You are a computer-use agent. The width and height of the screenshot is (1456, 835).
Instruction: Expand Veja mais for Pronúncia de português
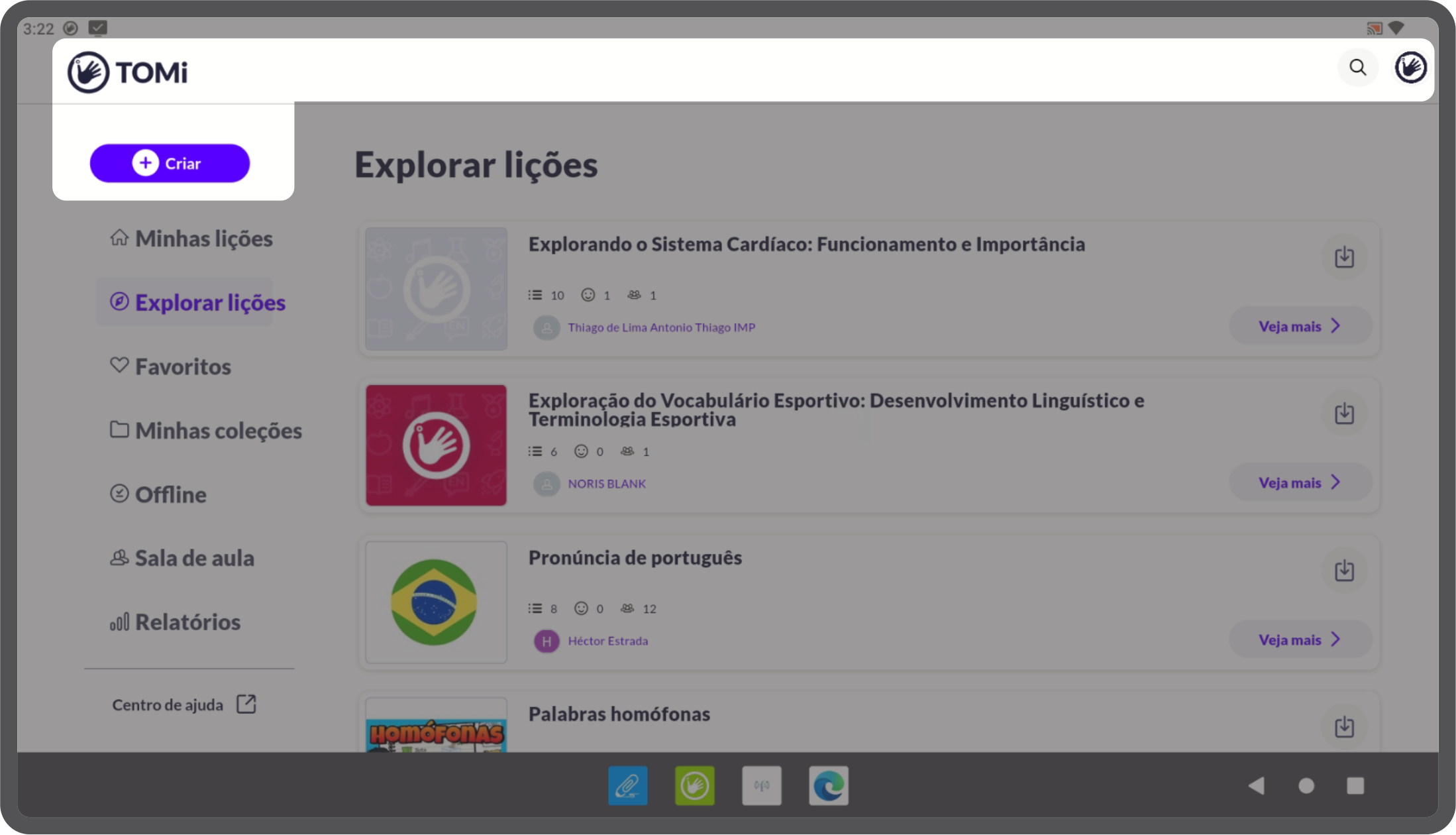click(1300, 640)
